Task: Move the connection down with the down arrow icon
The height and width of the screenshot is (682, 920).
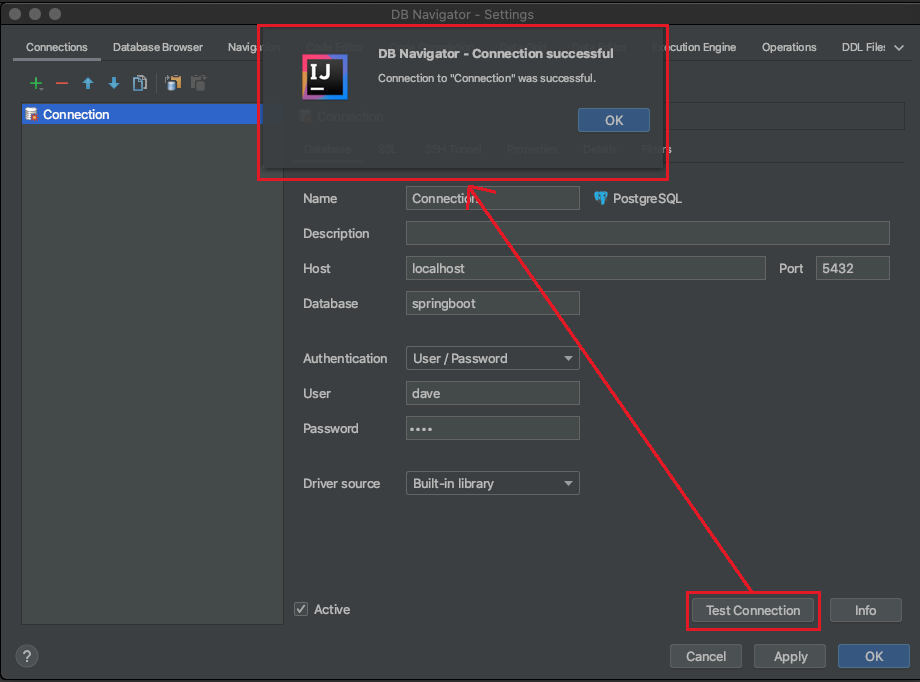Action: (x=114, y=83)
